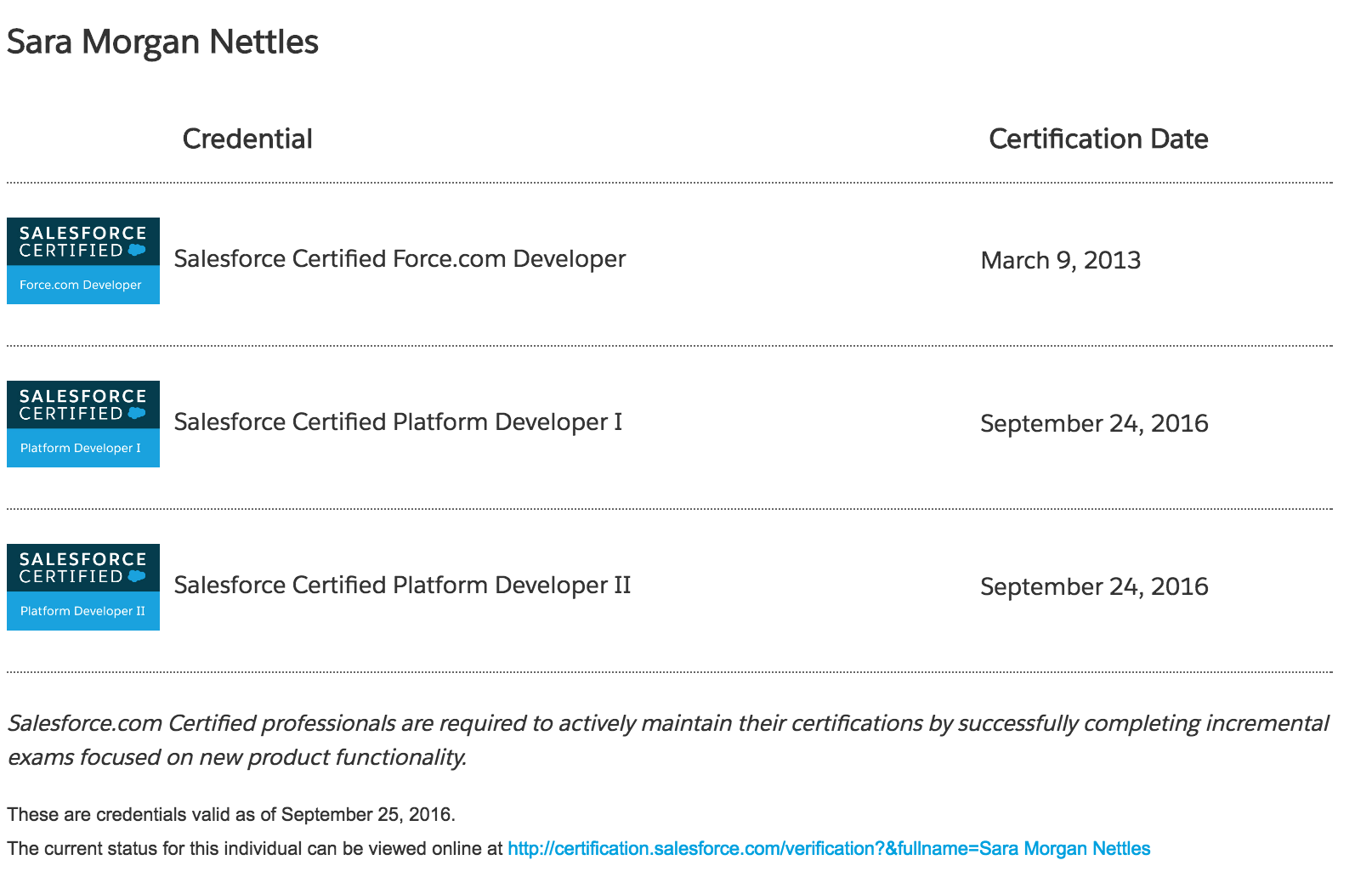Click the March 9, 2013 certification date
1372x894 pixels.
tap(1060, 260)
